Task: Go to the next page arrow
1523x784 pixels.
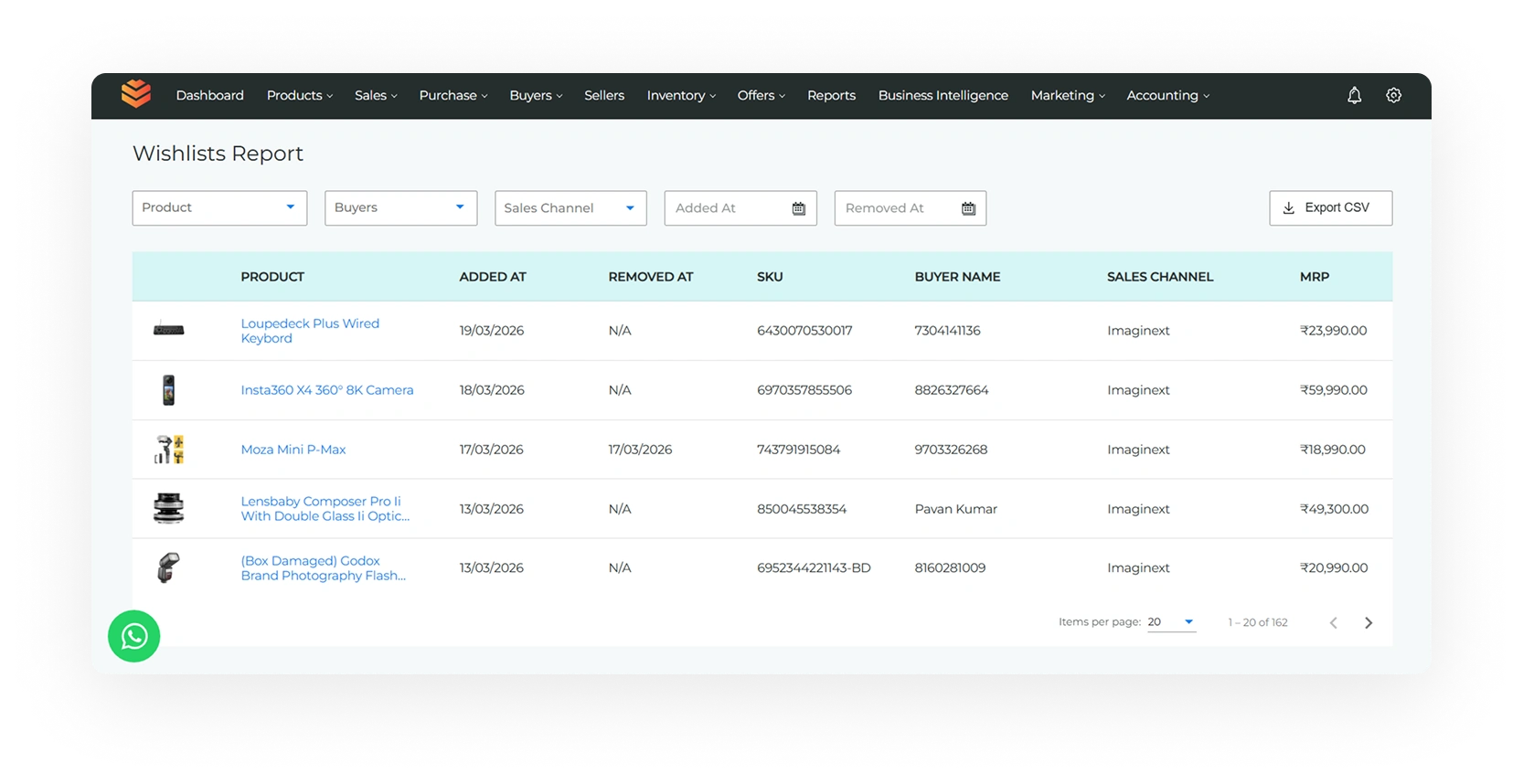Action: (1369, 623)
